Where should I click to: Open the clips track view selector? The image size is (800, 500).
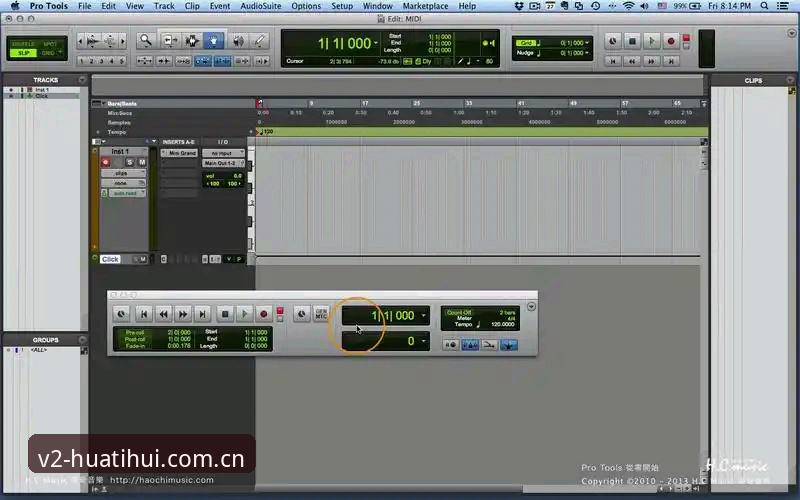click(x=123, y=173)
